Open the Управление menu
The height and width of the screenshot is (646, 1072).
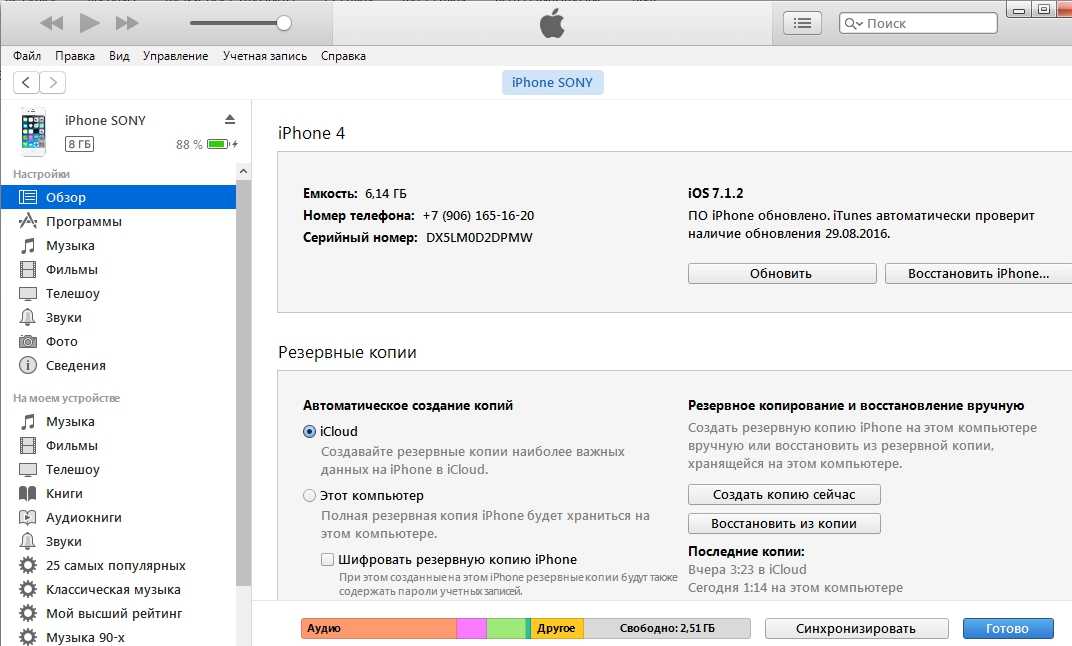[175, 56]
